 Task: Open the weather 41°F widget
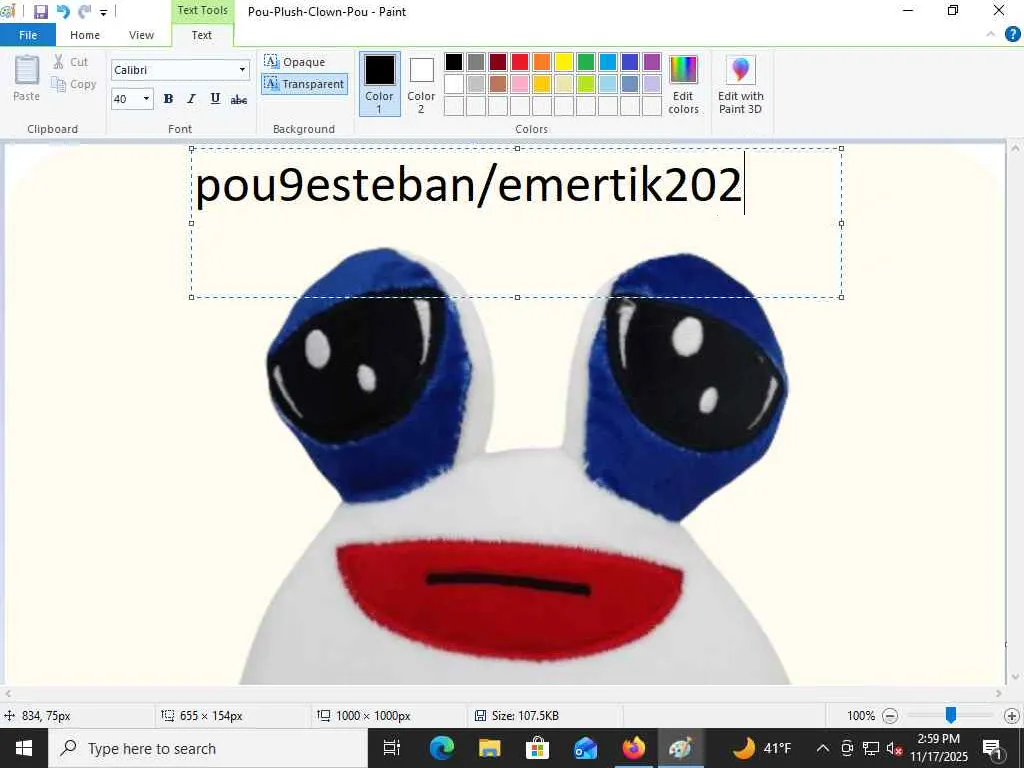761,748
